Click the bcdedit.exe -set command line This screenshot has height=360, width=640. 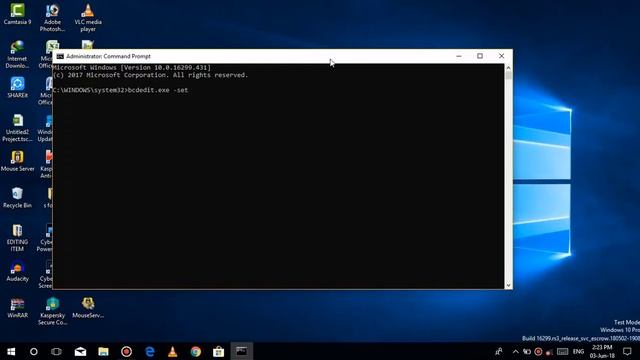[120, 90]
